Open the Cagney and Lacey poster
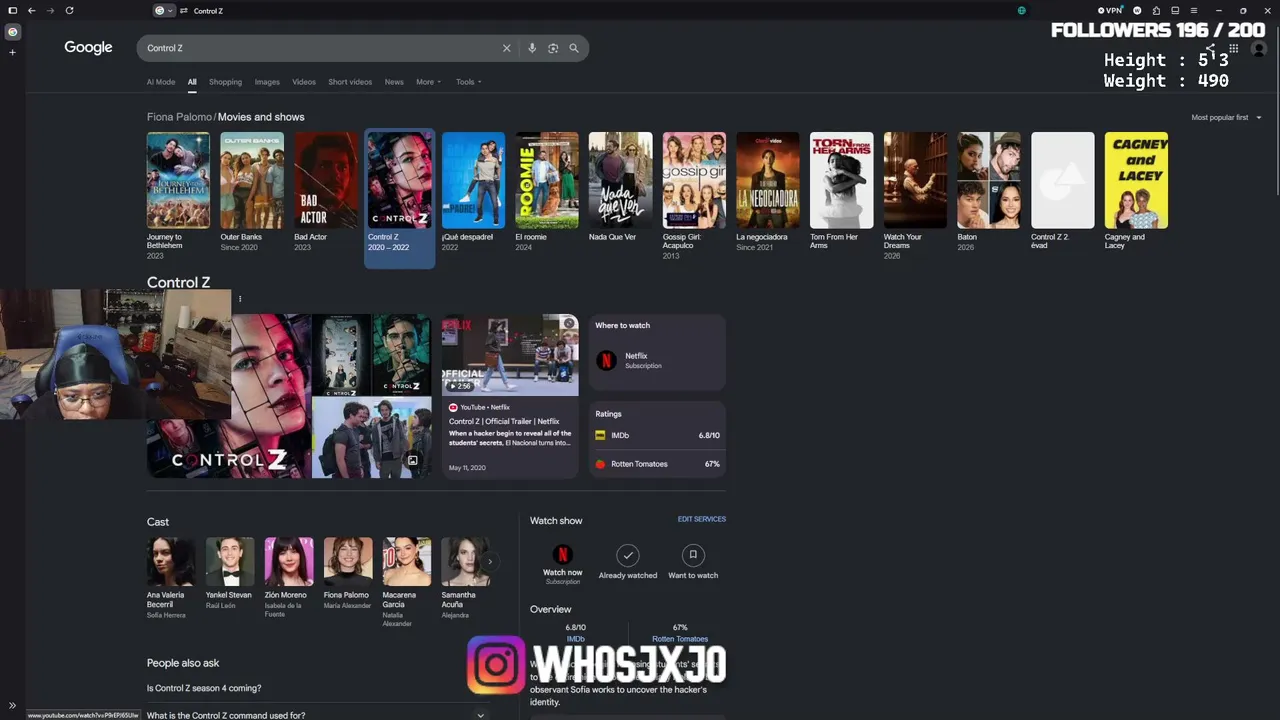This screenshot has height=720, width=1280. click(1136, 180)
